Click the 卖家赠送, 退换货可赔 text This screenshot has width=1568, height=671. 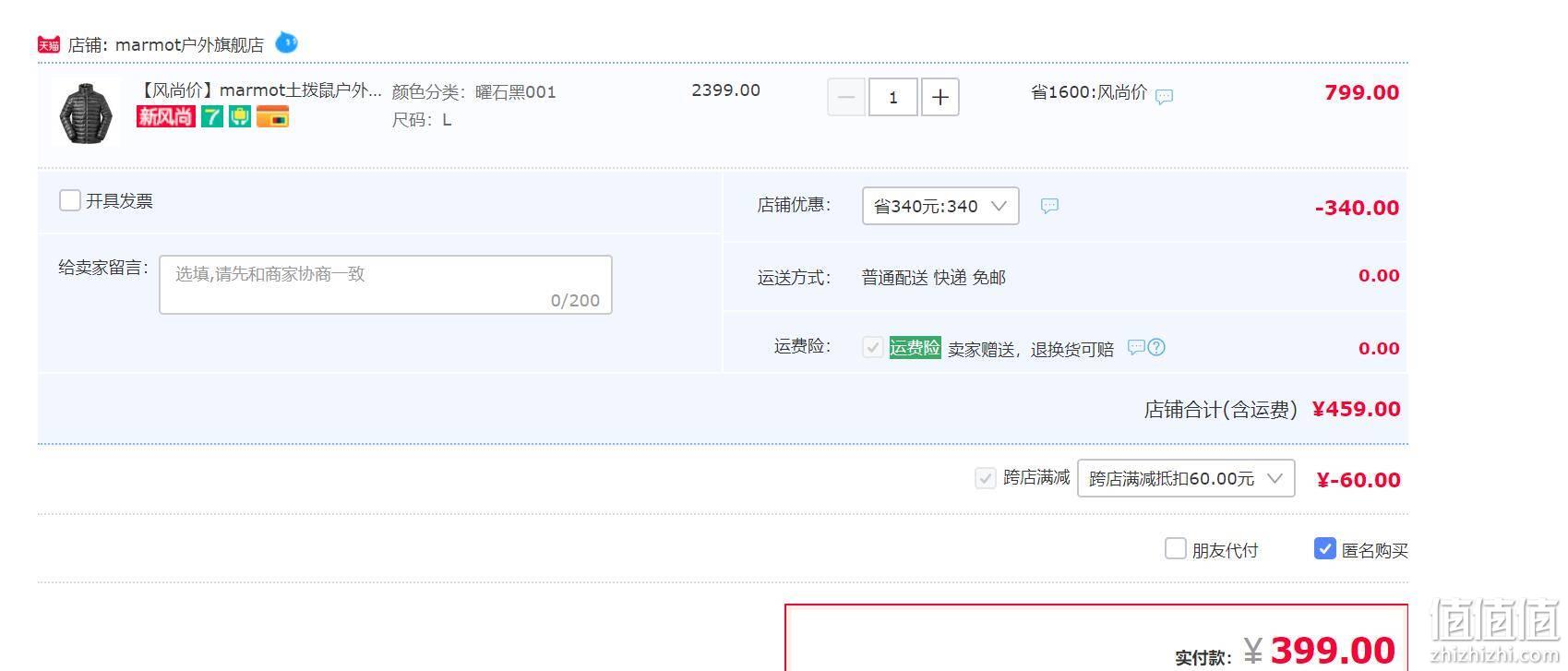point(1031,349)
